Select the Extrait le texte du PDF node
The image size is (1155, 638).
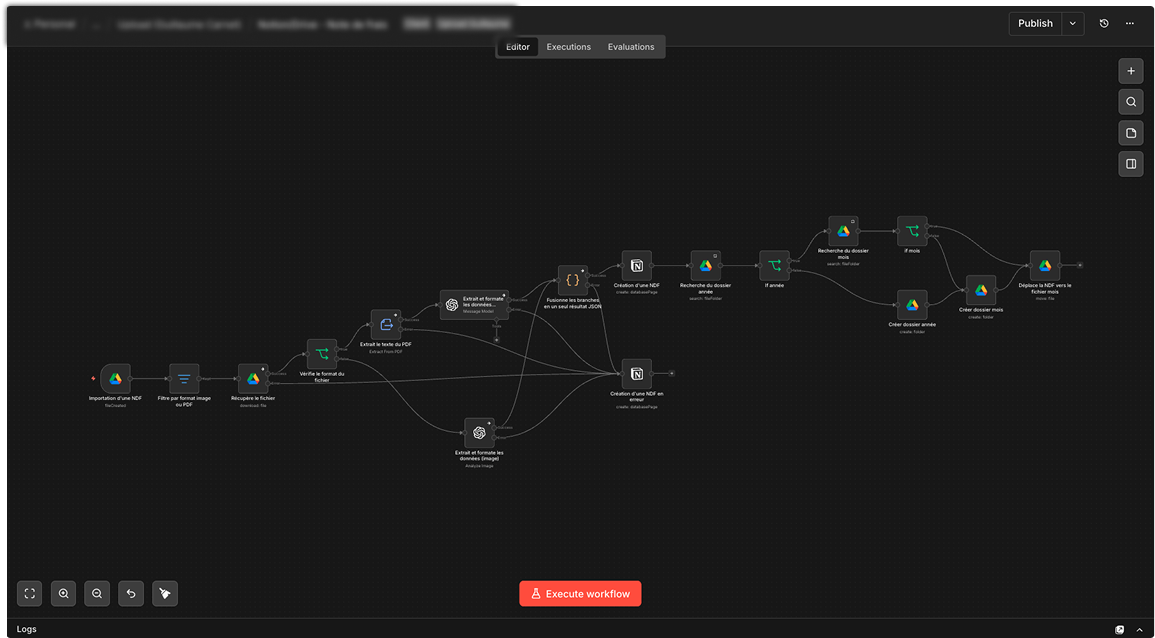[386, 324]
